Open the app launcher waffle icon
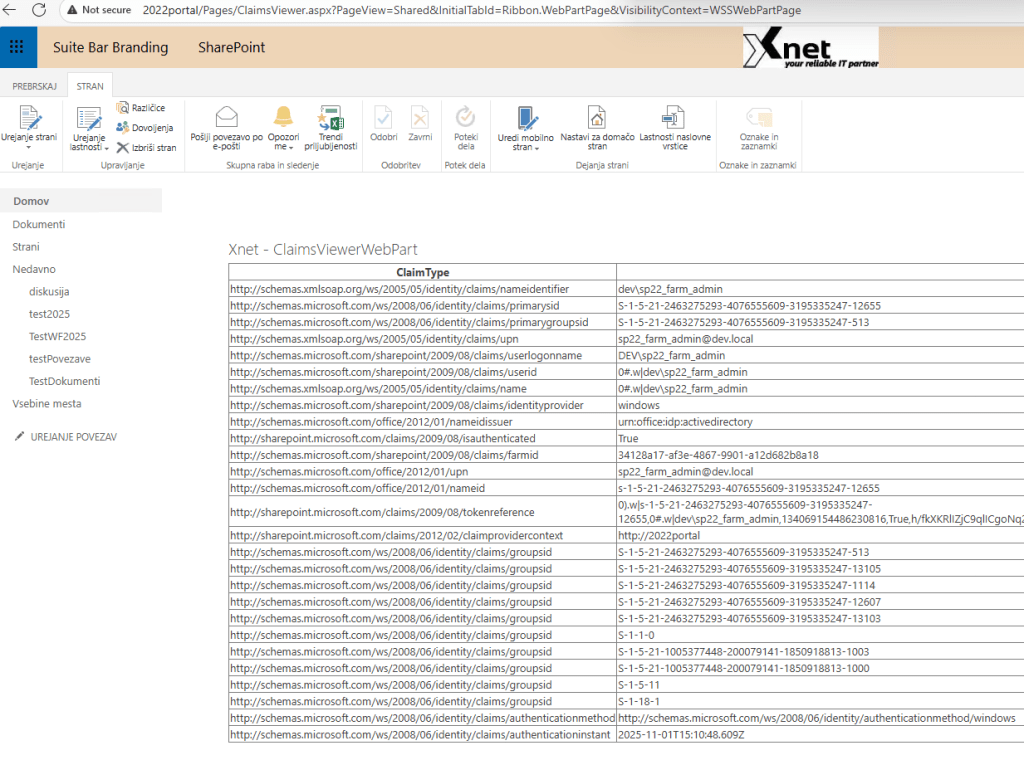The height and width of the screenshot is (760, 1024). [17, 47]
